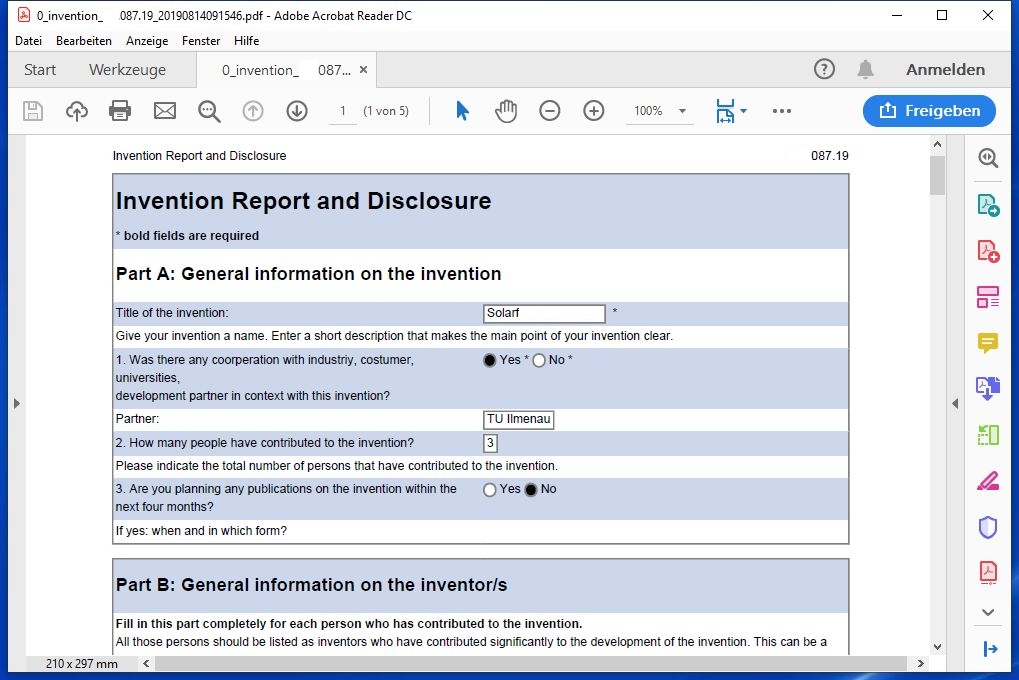
Task: Select the 0_invention document tab
Action: (285, 70)
